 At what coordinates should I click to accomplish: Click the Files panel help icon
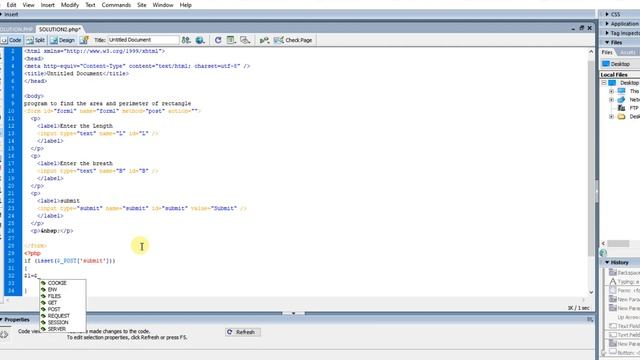click(604, 253)
